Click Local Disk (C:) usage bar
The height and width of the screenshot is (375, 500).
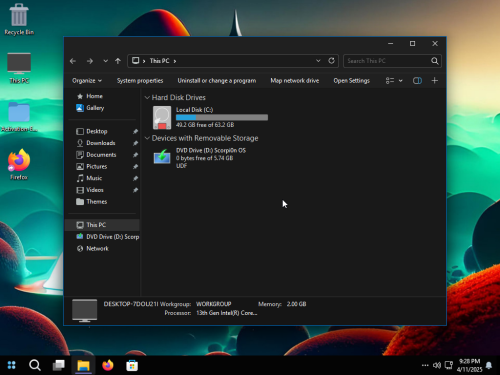tap(222, 117)
